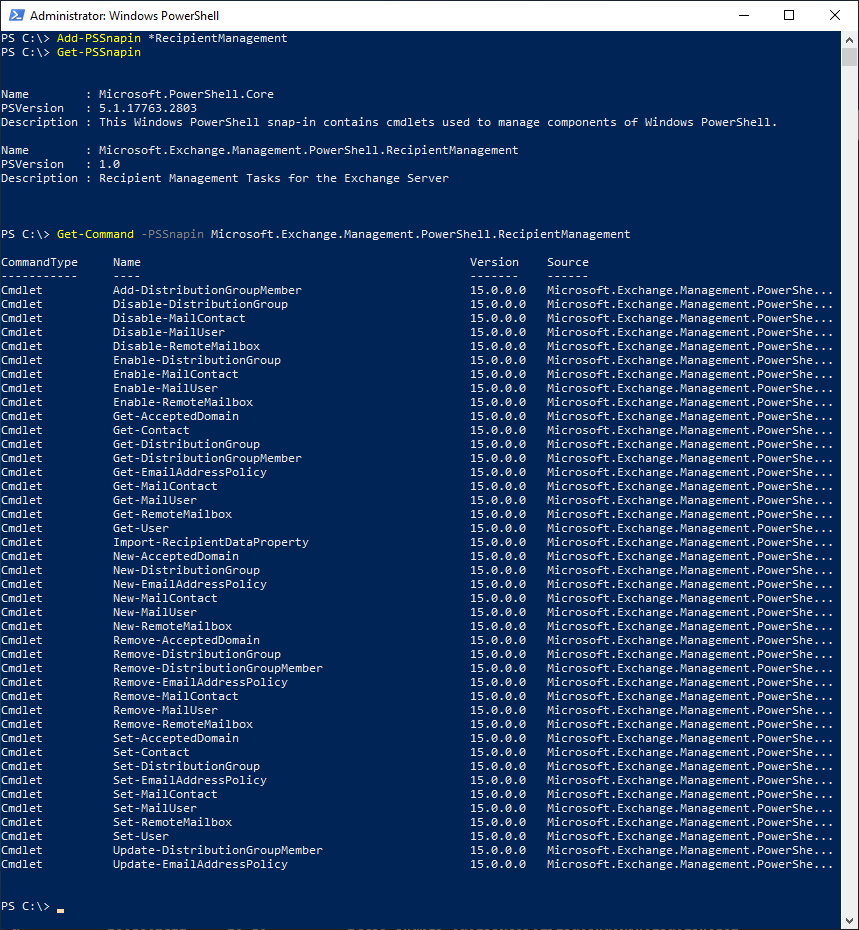The image size is (859, 930).
Task: Click the New-MailContact entry
Action: coord(165,598)
